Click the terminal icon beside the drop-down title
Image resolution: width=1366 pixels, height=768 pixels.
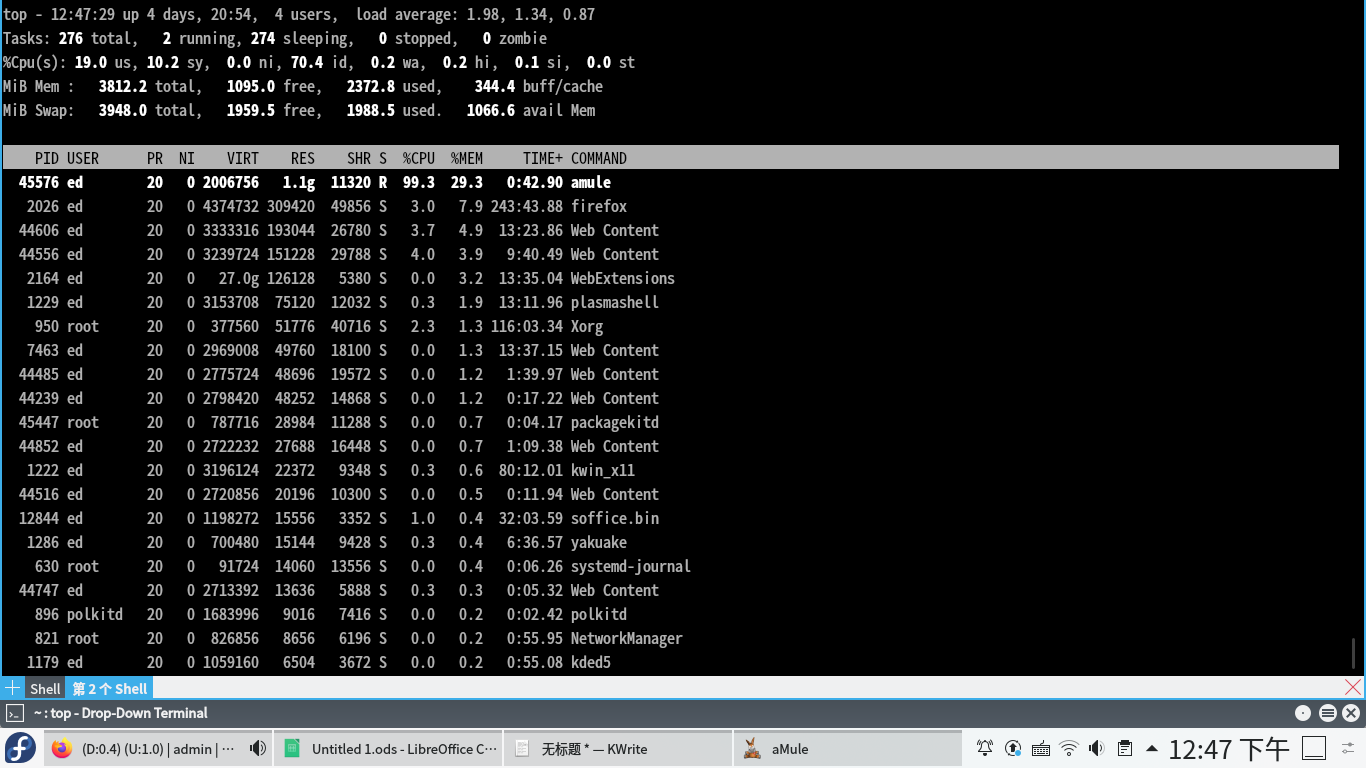[x=14, y=713]
